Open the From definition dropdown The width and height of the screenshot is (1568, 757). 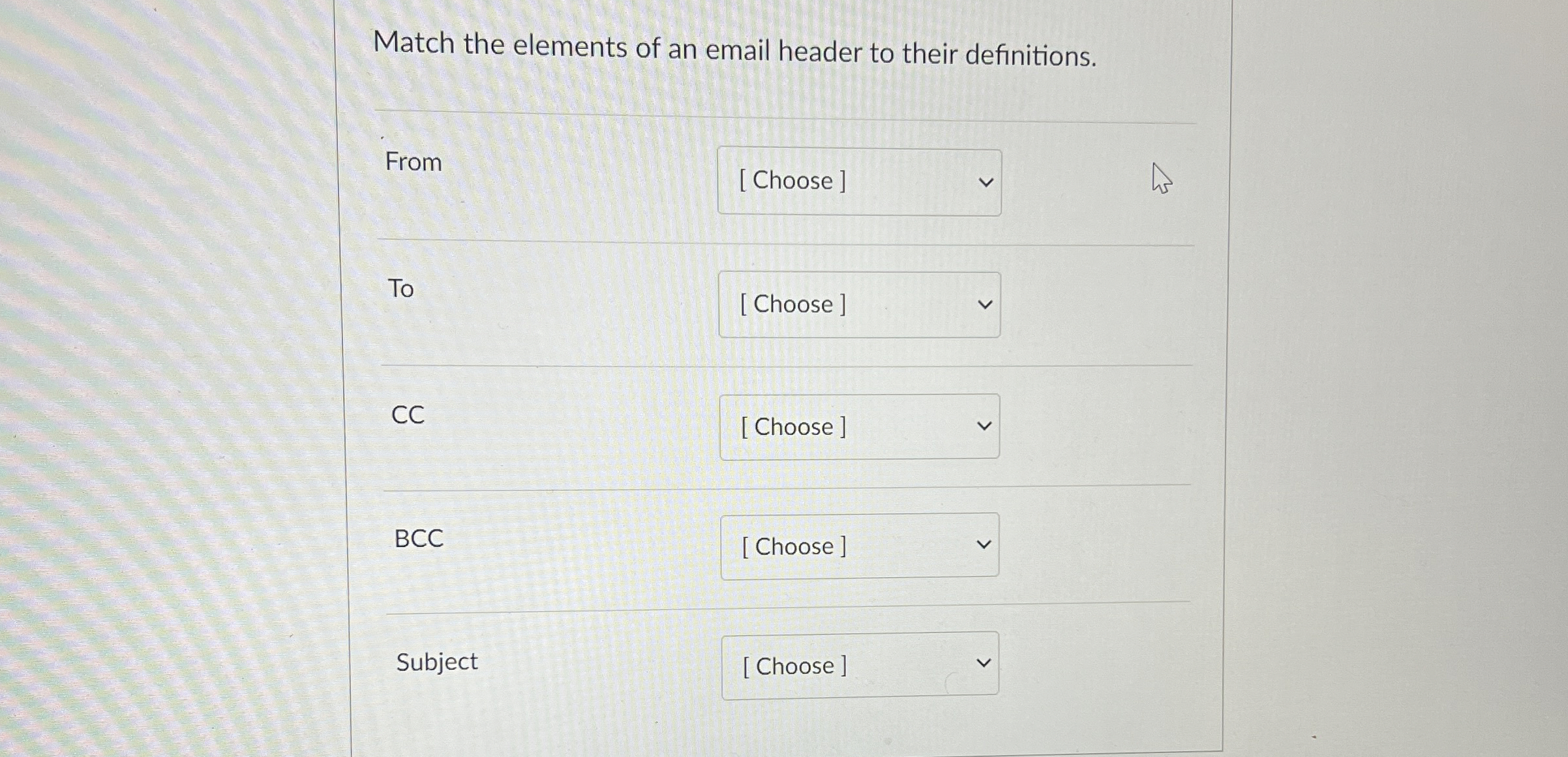pyautogui.click(x=858, y=181)
